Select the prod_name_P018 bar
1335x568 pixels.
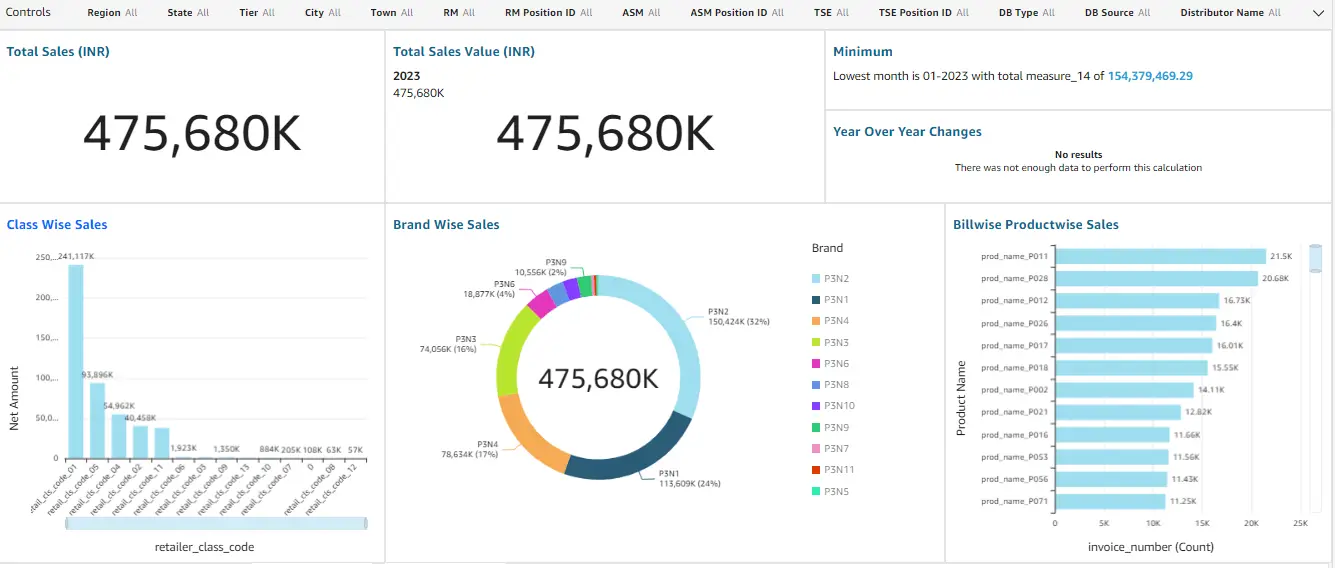(x=1132, y=368)
